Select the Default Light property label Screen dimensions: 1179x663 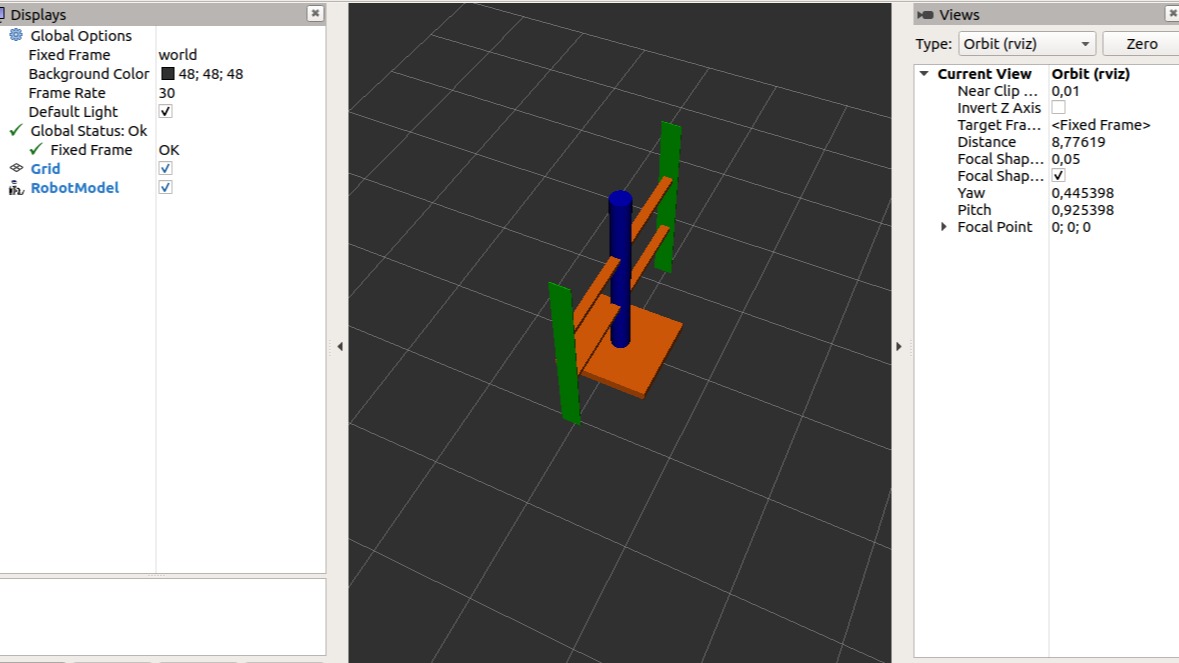coord(73,111)
